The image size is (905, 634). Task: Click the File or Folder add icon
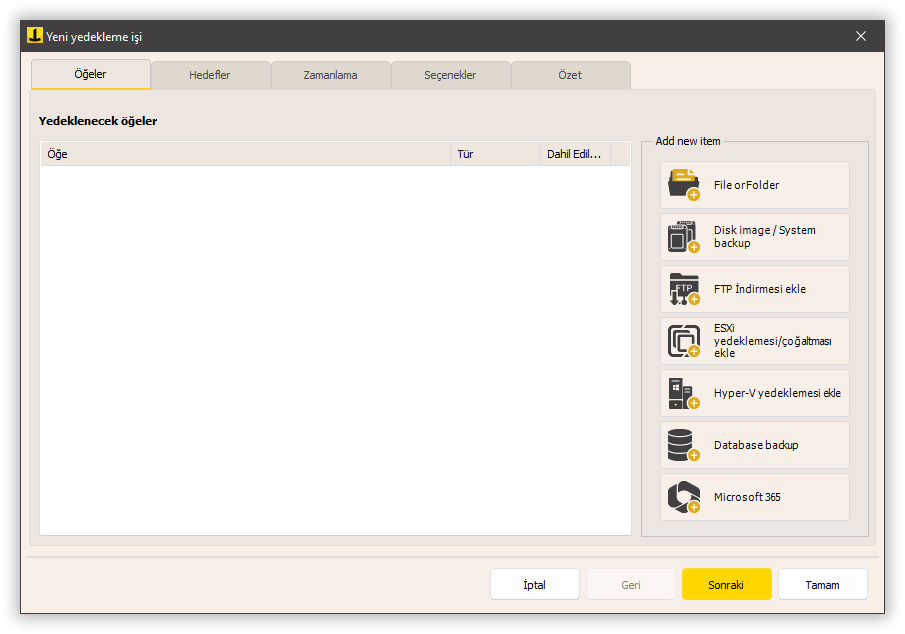[x=684, y=185]
